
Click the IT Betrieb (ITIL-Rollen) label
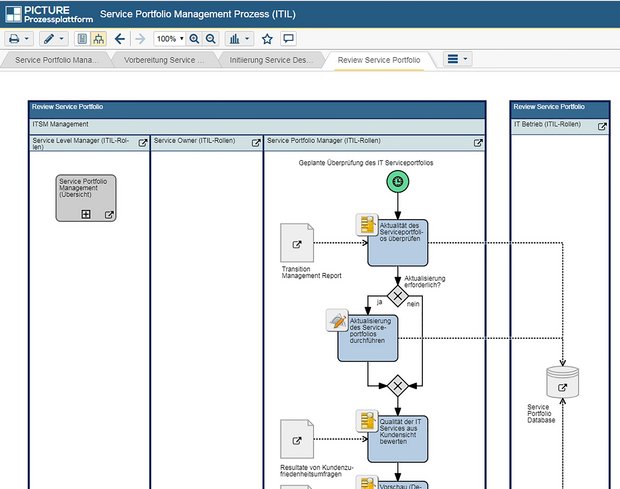click(547, 124)
